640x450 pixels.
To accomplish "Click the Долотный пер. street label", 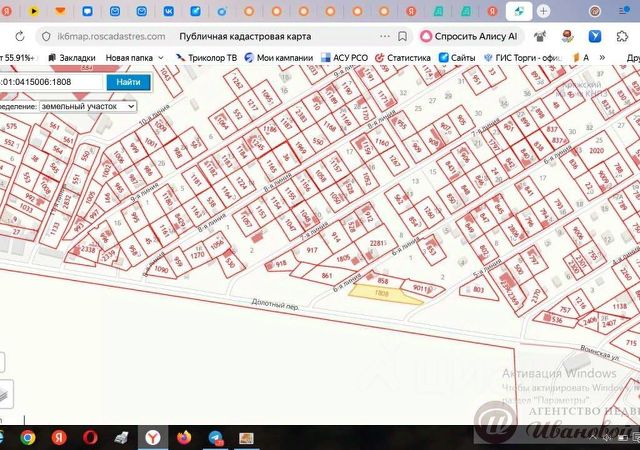I will [x=275, y=304].
